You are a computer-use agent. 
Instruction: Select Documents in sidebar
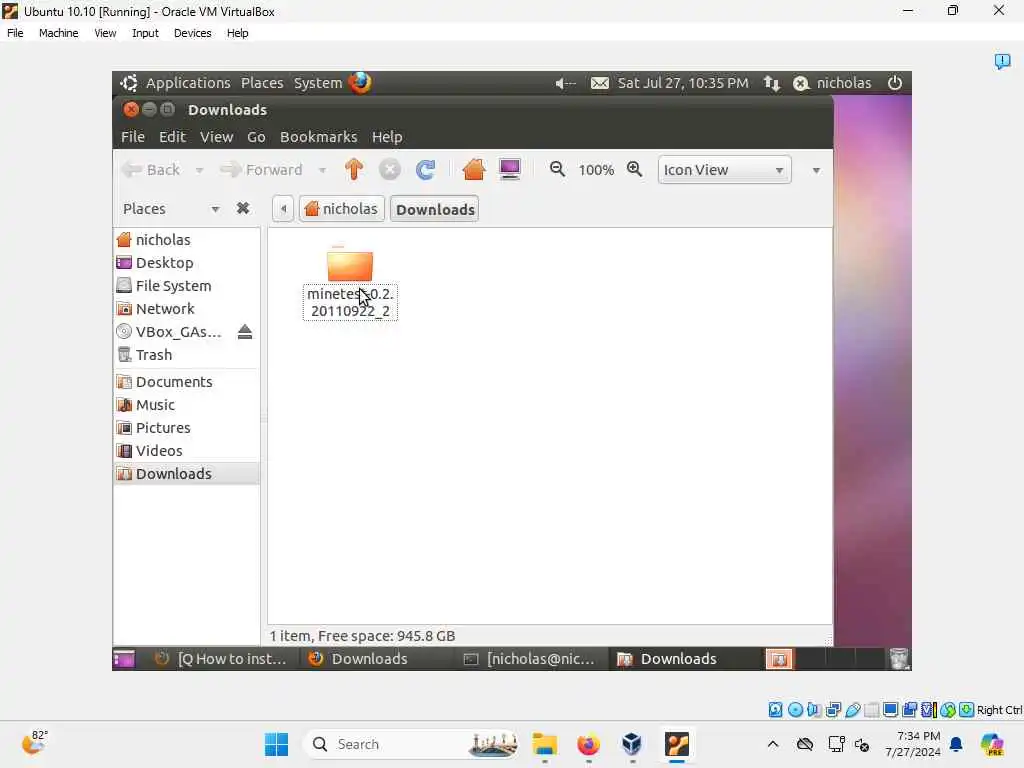click(186, 381)
